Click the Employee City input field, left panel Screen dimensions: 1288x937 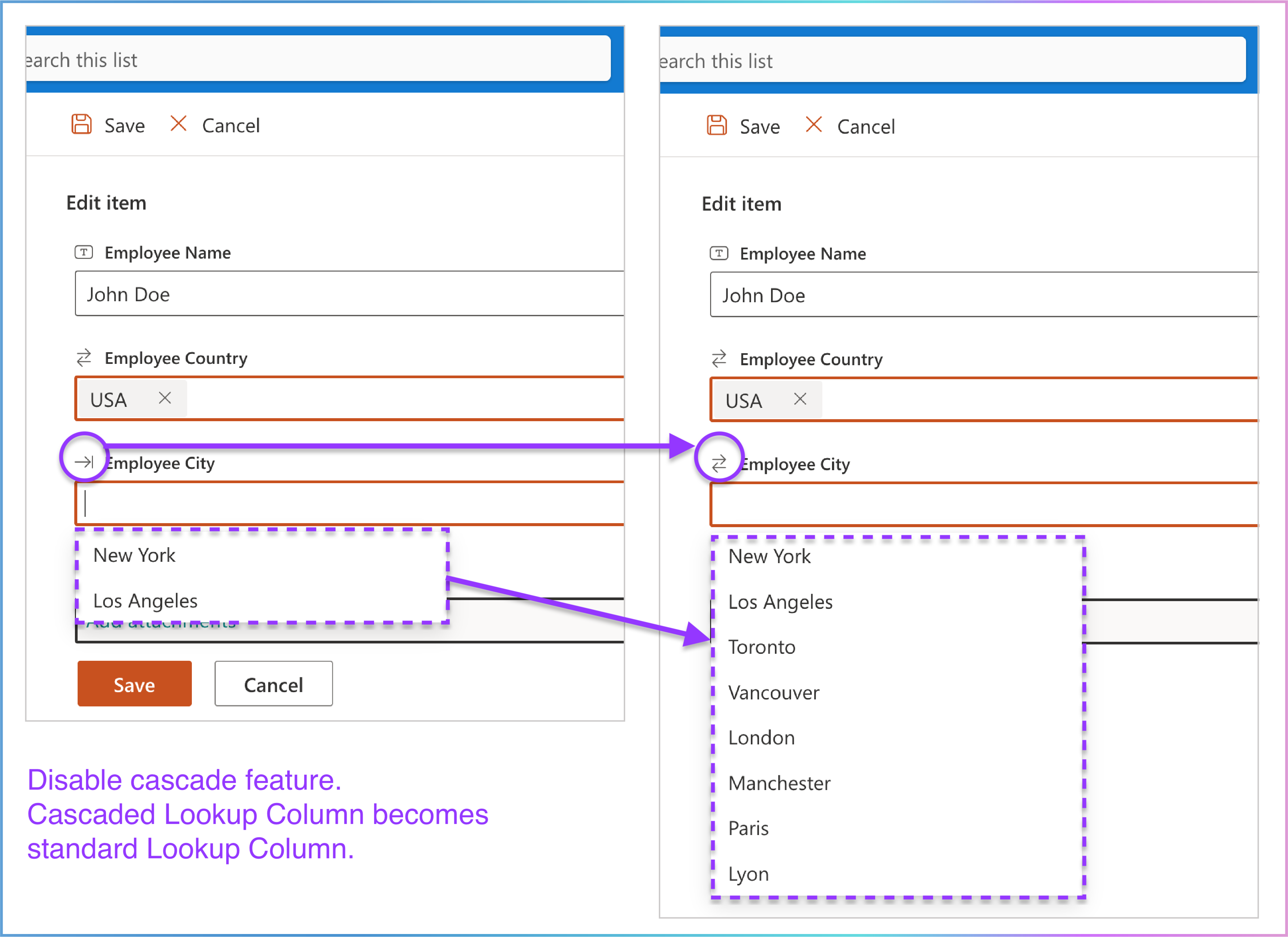point(349,503)
